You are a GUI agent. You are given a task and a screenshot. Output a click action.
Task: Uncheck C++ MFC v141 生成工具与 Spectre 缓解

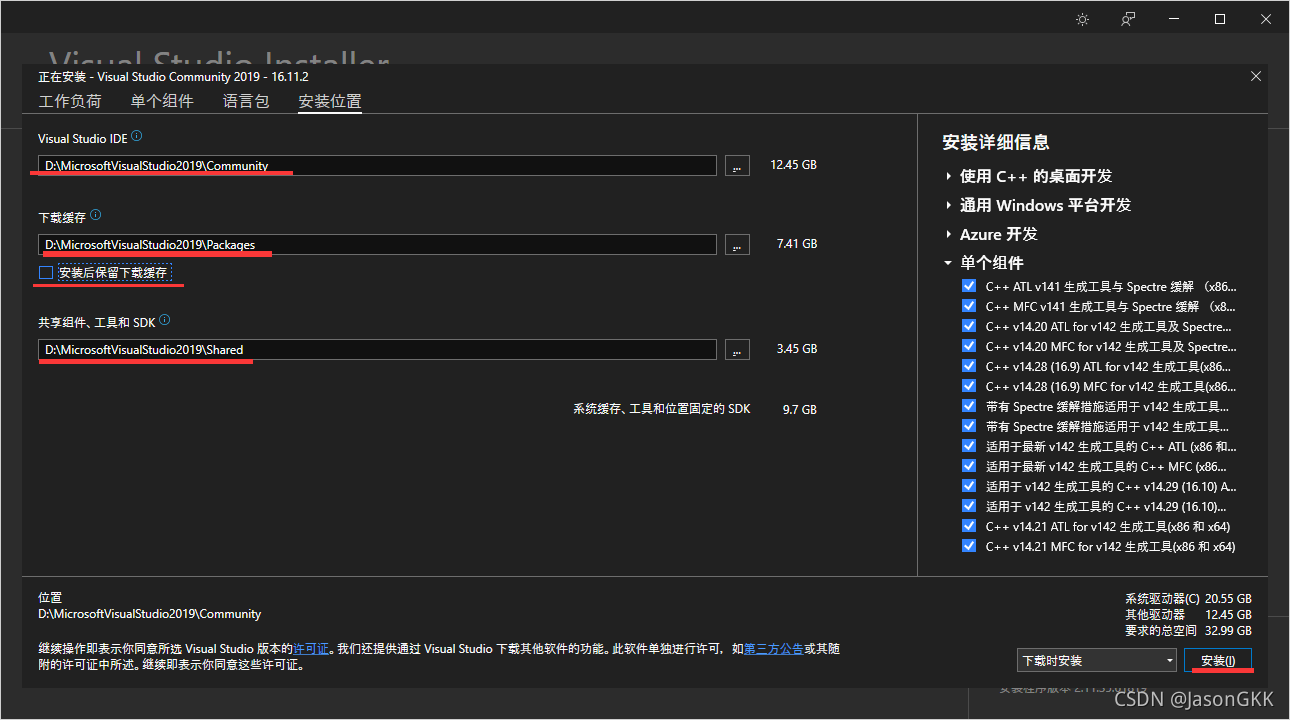(x=968, y=306)
